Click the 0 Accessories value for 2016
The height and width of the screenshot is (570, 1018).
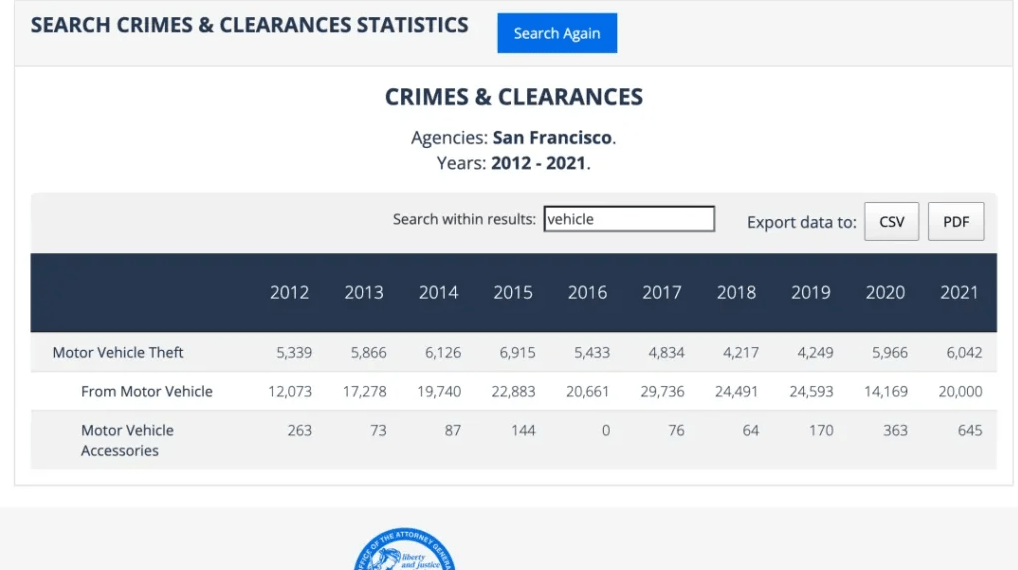pos(606,430)
